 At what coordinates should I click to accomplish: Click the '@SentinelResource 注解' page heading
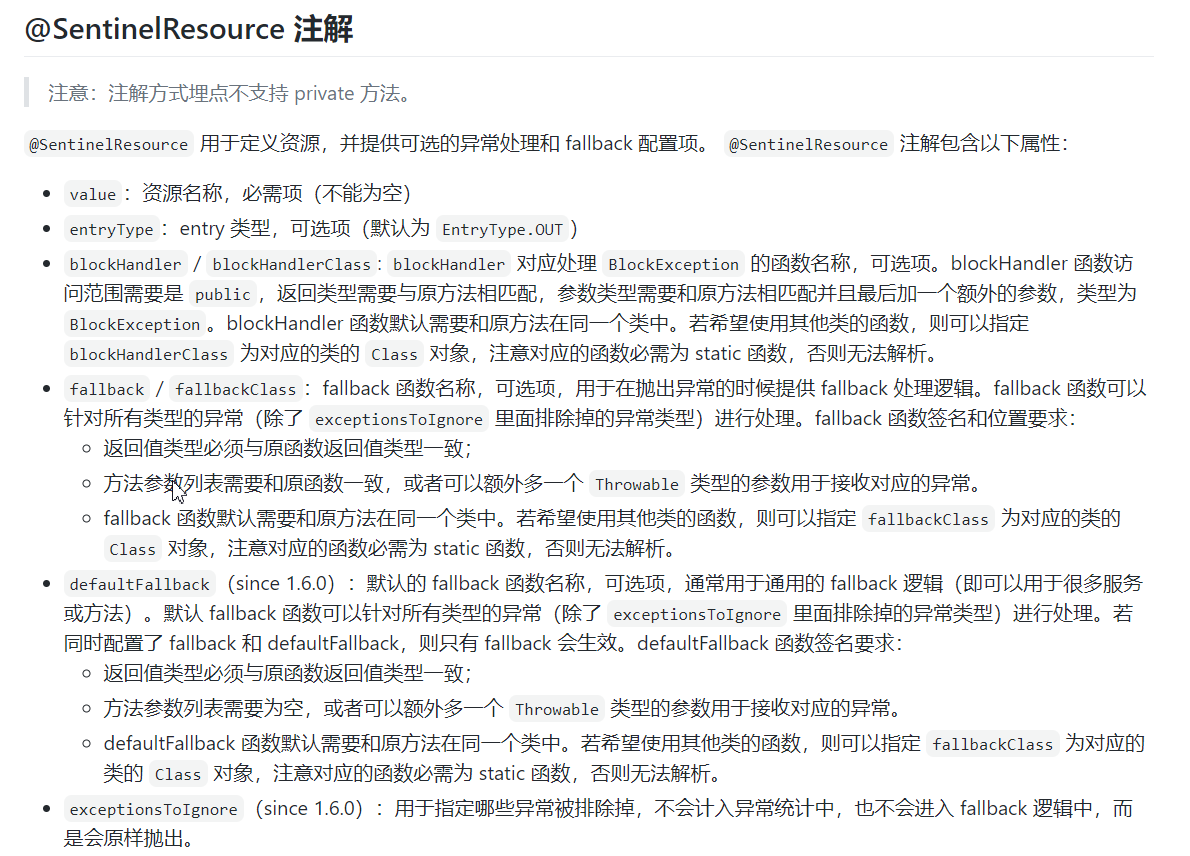(189, 29)
